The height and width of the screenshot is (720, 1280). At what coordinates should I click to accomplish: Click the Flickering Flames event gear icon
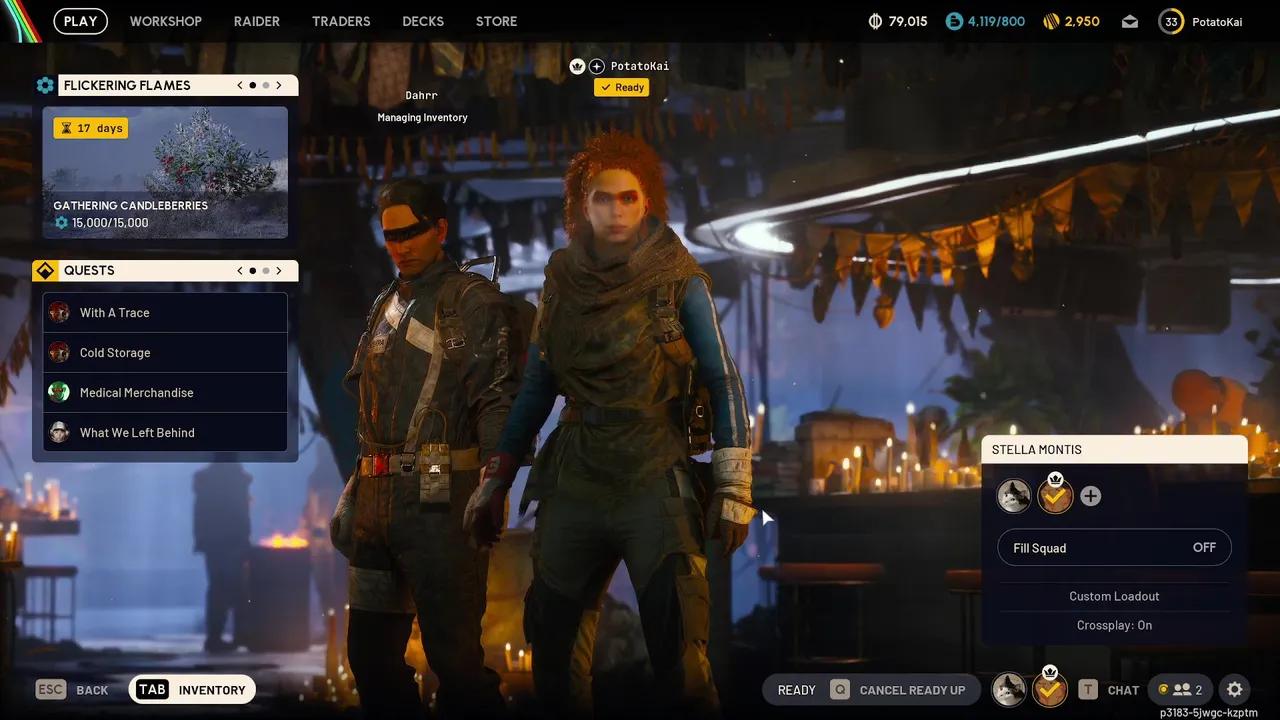(x=45, y=85)
